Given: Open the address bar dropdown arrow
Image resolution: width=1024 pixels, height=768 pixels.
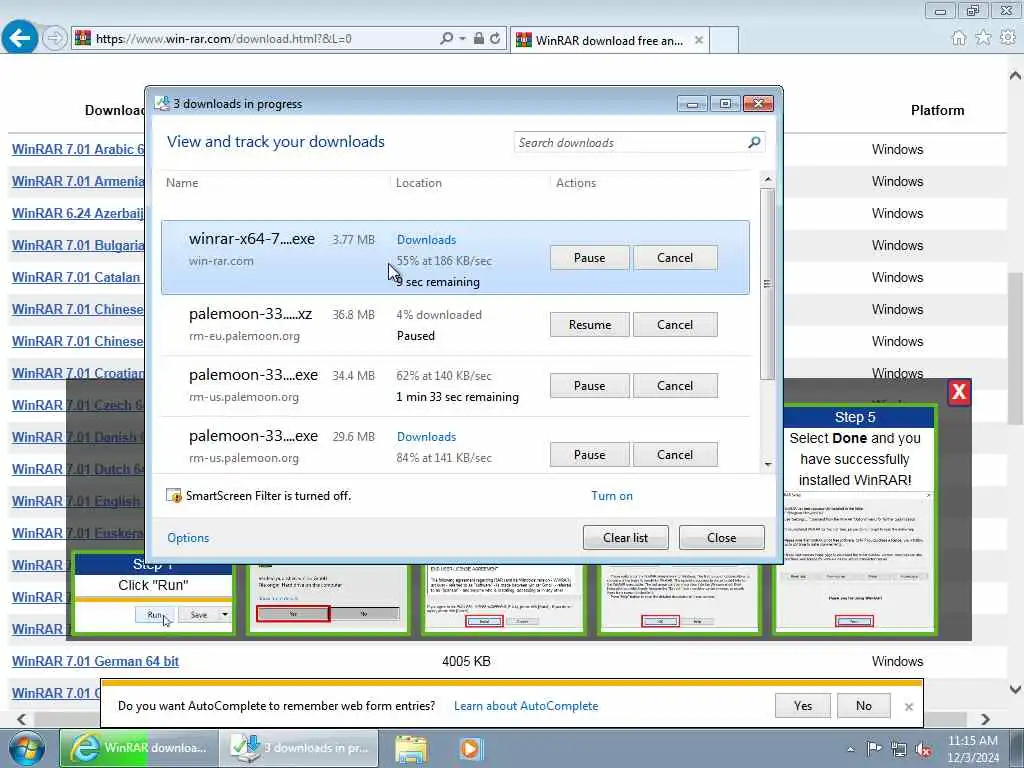Looking at the screenshot, I should pyautogui.click(x=462, y=39).
